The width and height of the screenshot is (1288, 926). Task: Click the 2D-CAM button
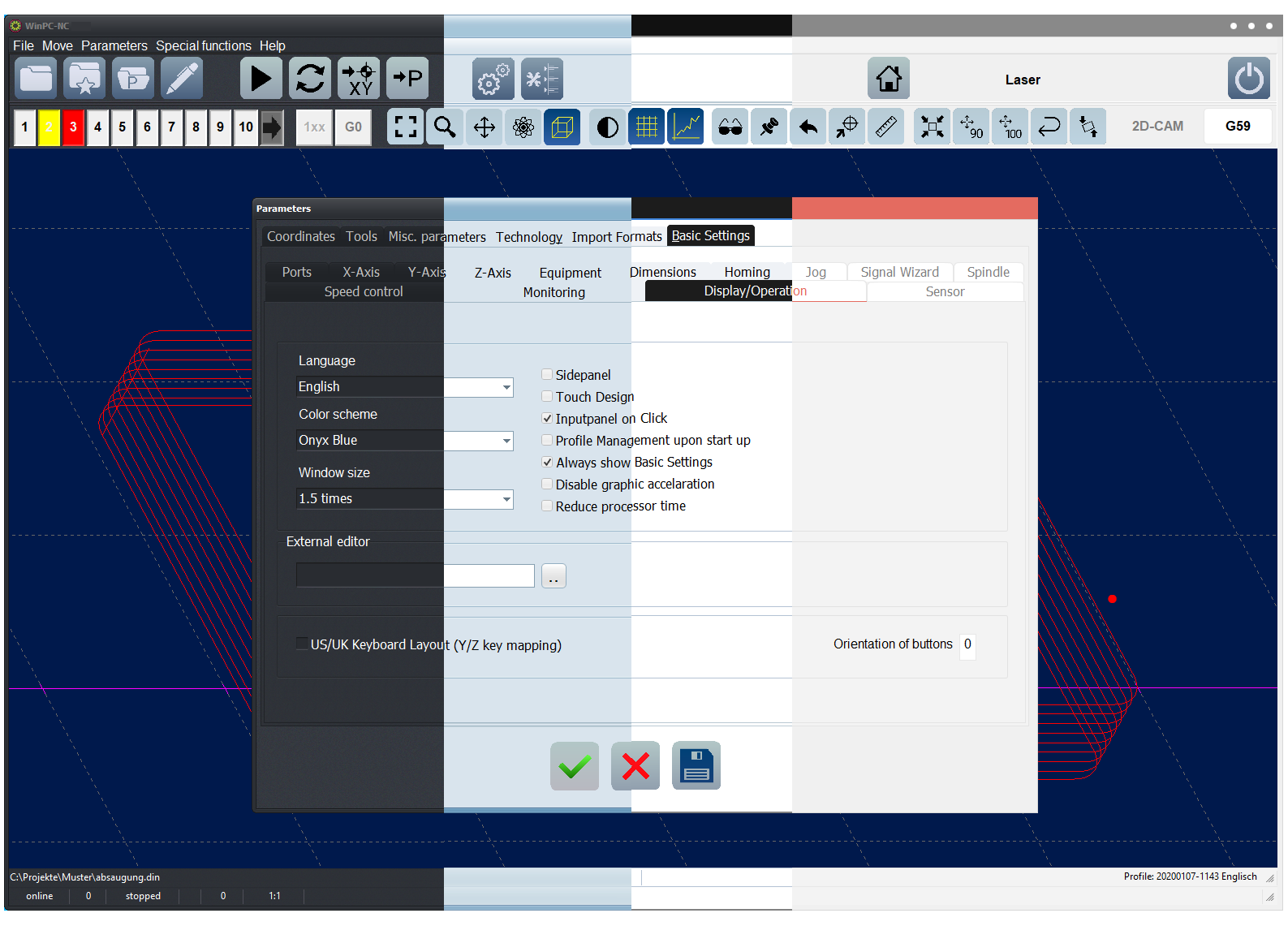tap(1158, 127)
